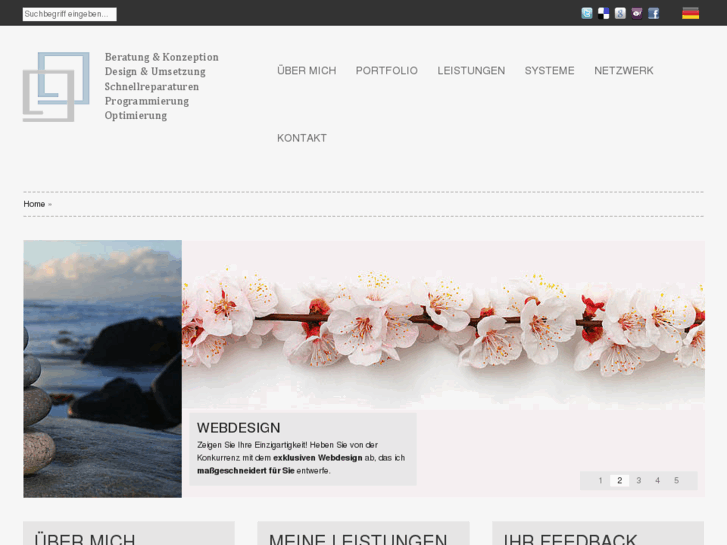The height and width of the screenshot is (545, 727).
Task: Click the 'Design & Umsetzung' tagline
Action: coord(155,71)
